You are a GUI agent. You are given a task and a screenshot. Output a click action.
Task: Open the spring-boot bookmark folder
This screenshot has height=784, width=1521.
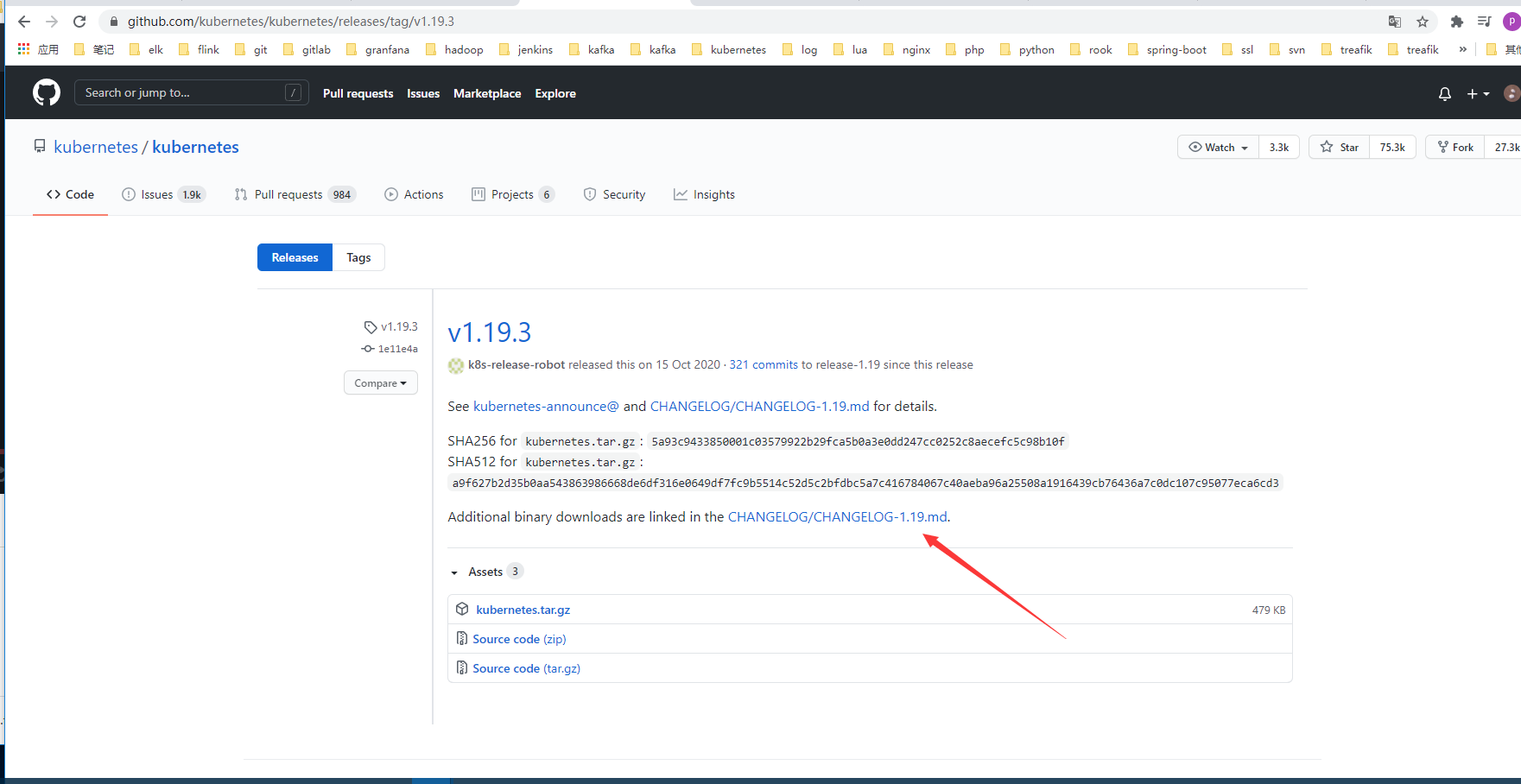pos(1167,49)
